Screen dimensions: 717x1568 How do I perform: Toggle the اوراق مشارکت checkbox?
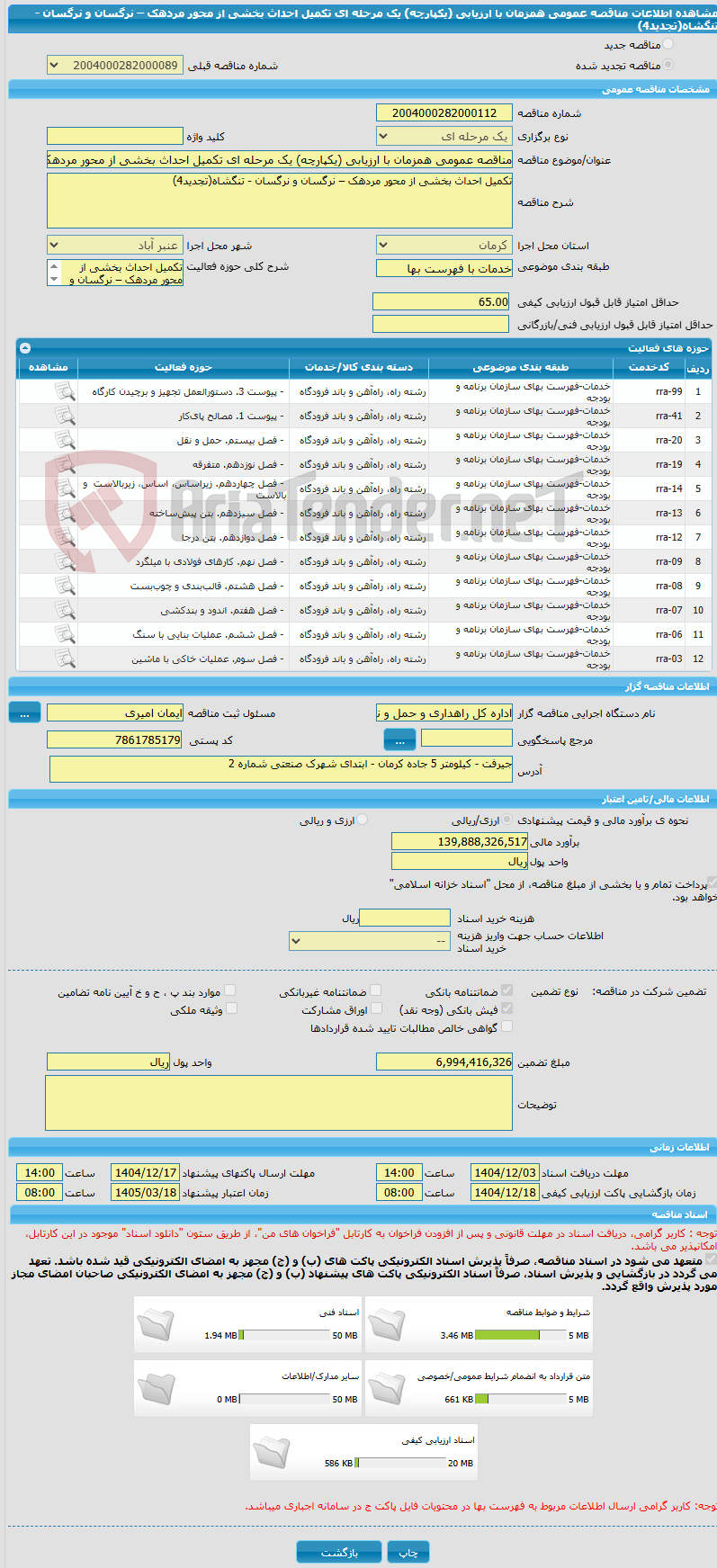point(376,1008)
